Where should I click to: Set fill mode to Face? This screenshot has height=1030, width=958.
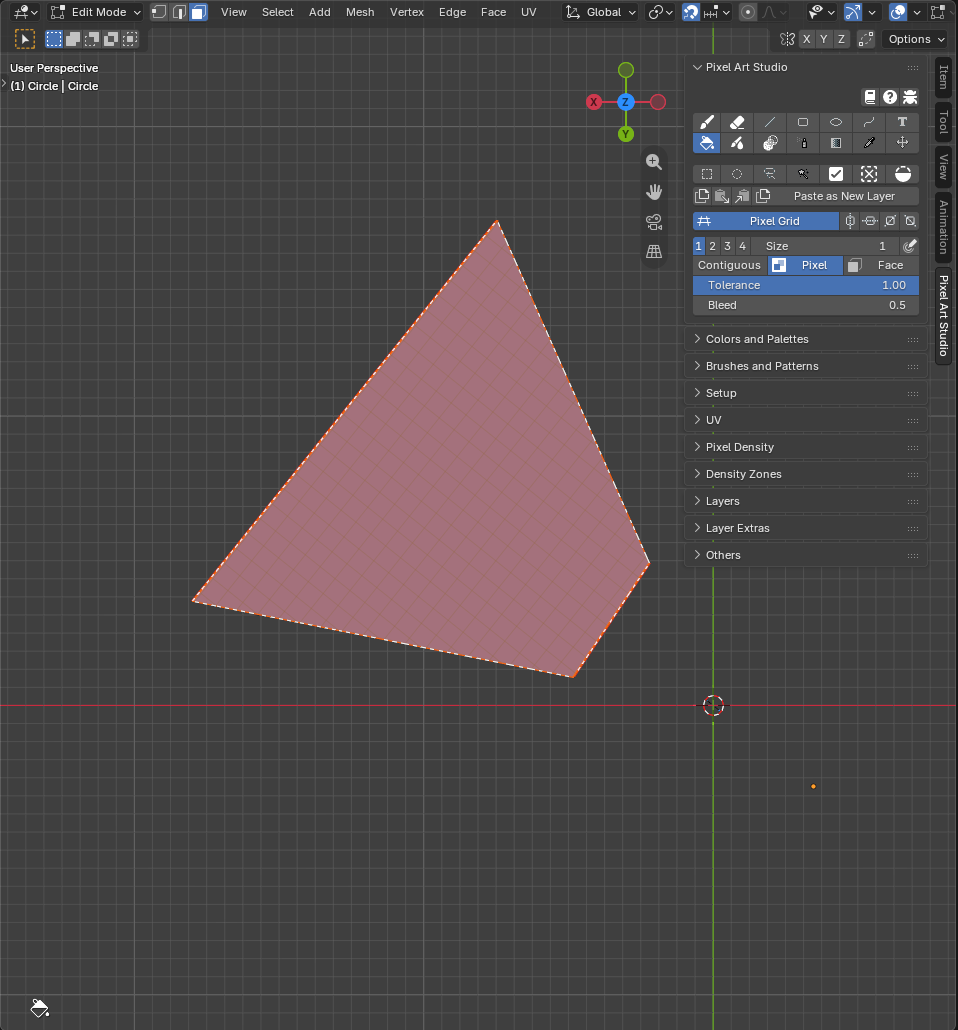click(x=881, y=265)
